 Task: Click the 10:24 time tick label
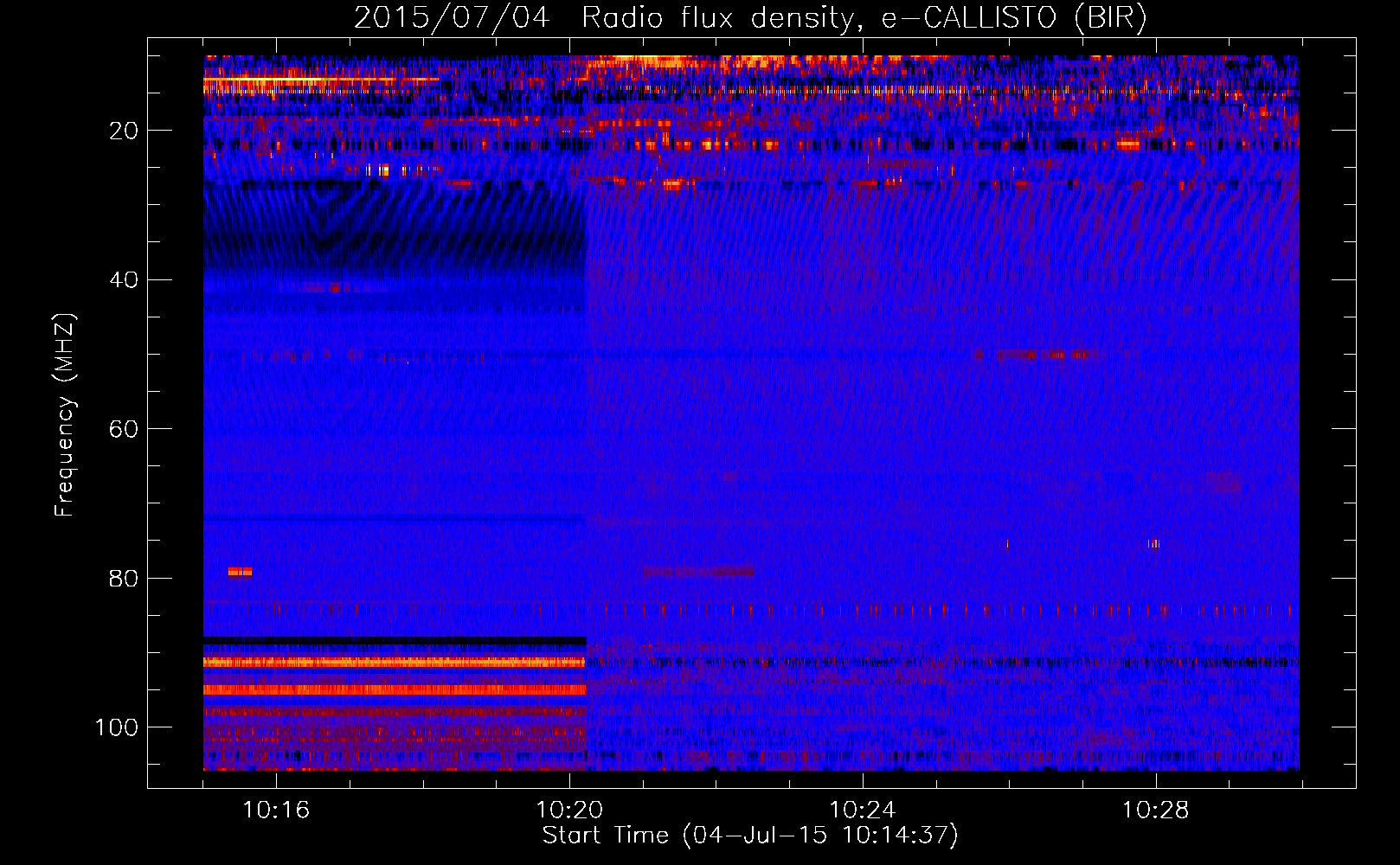pos(863,811)
